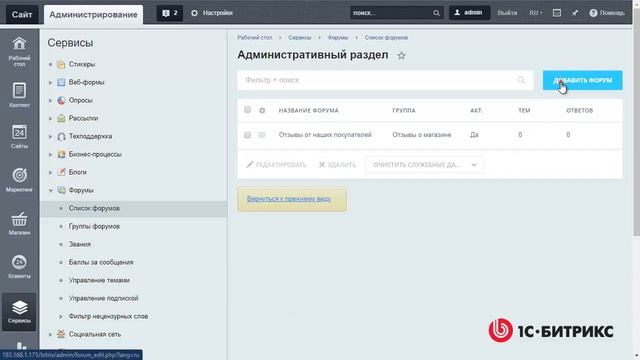Click the Техподдержка headset icon

pos(61,136)
